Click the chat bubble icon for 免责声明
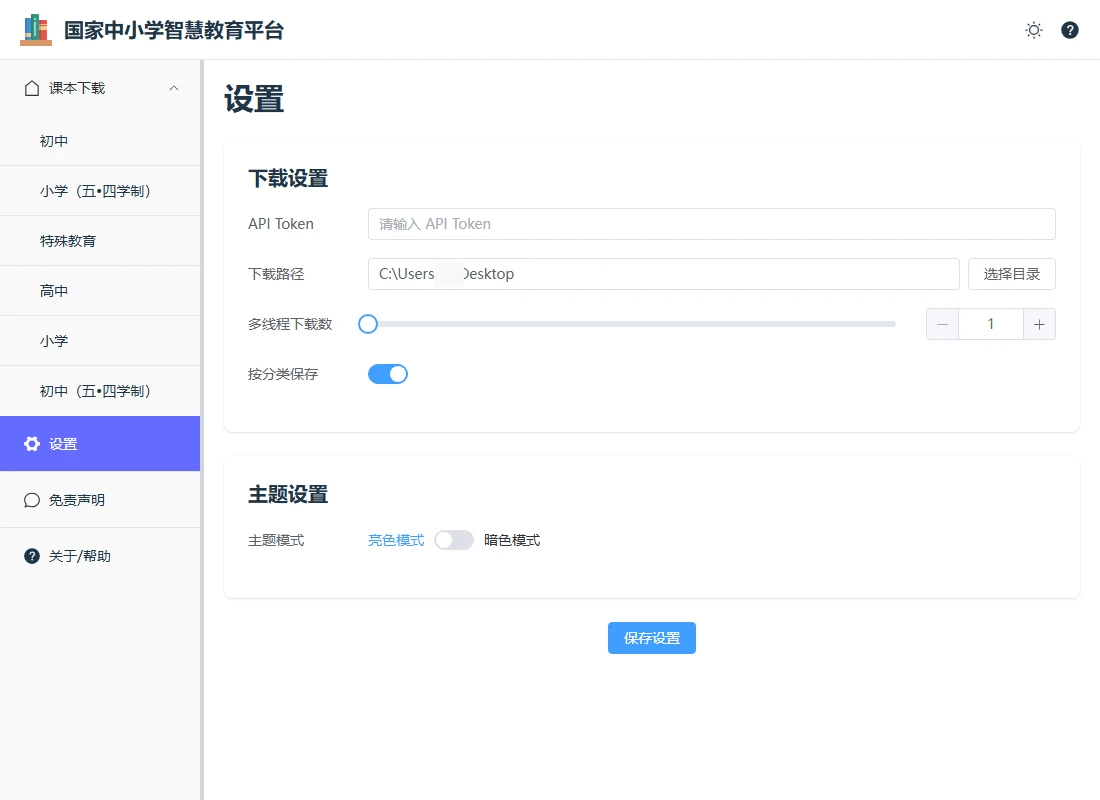The height and width of the screenshot is (800, 1100). 32,500
